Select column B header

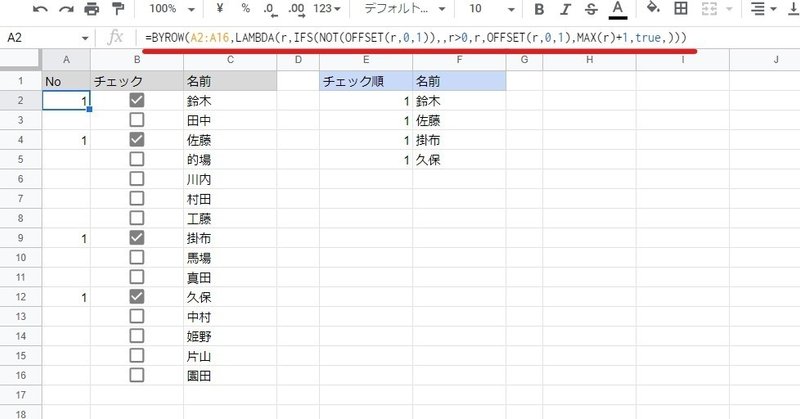137,60
